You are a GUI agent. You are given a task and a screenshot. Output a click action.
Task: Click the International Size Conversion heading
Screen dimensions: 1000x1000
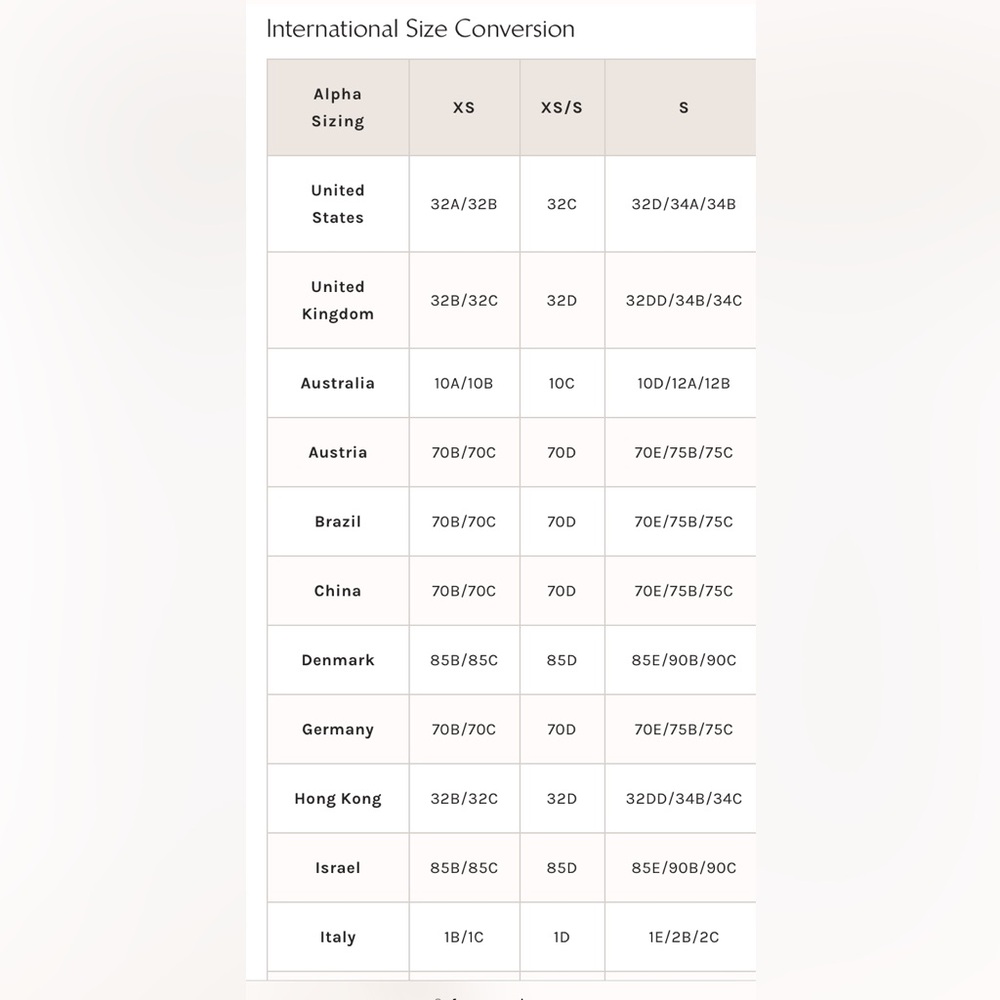point(420,29)
